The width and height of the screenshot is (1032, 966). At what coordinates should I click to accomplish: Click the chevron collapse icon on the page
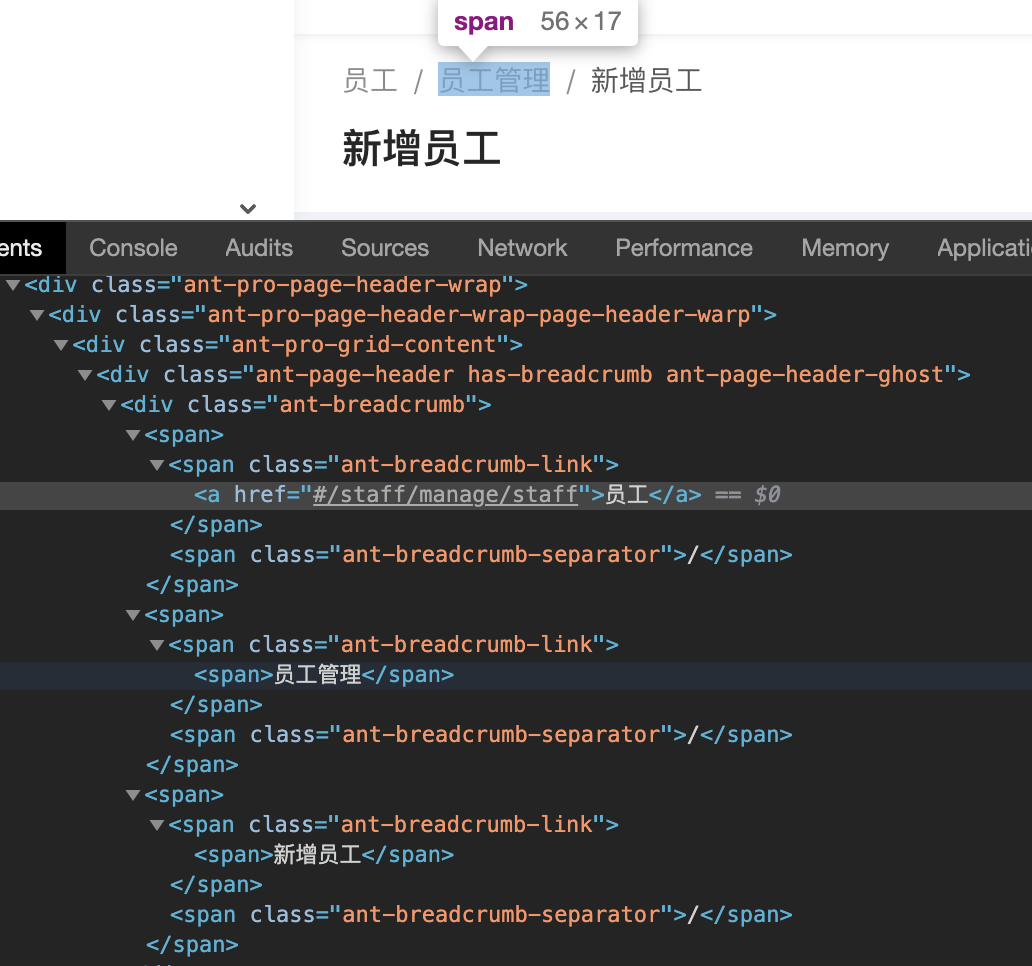(247, 209)
